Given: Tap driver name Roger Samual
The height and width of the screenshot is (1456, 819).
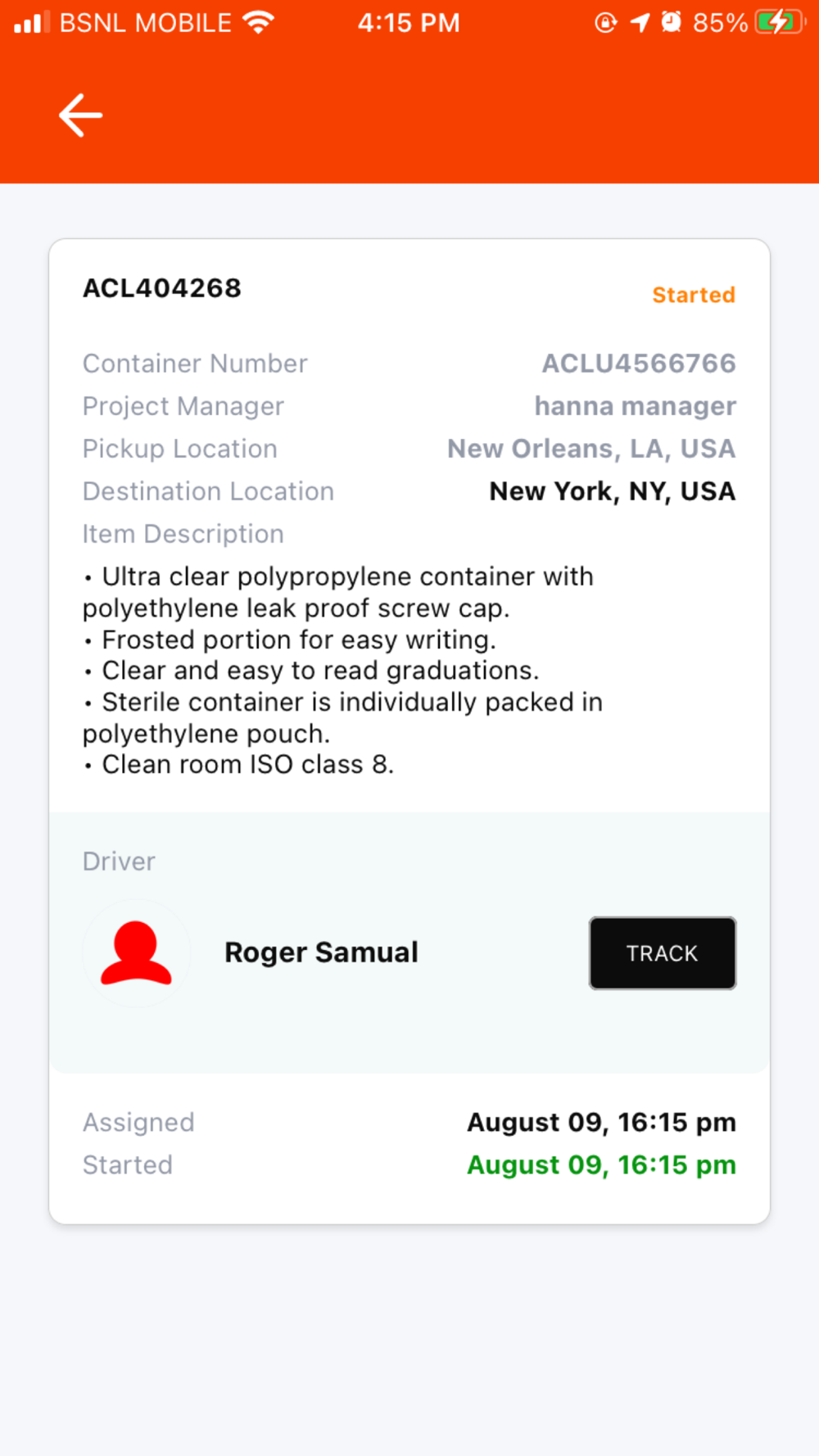Looking at the screenshot, I should (x=321, y=952).
